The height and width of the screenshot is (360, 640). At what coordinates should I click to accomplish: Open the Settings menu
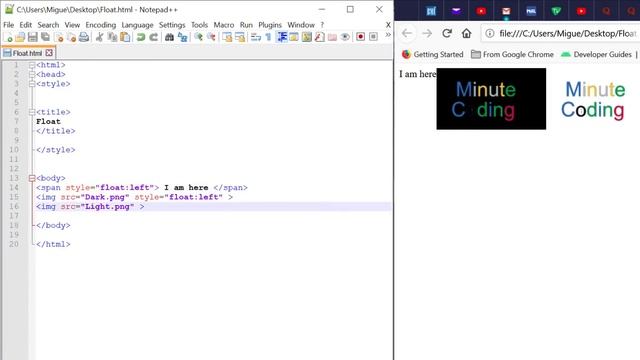[172, 25]
